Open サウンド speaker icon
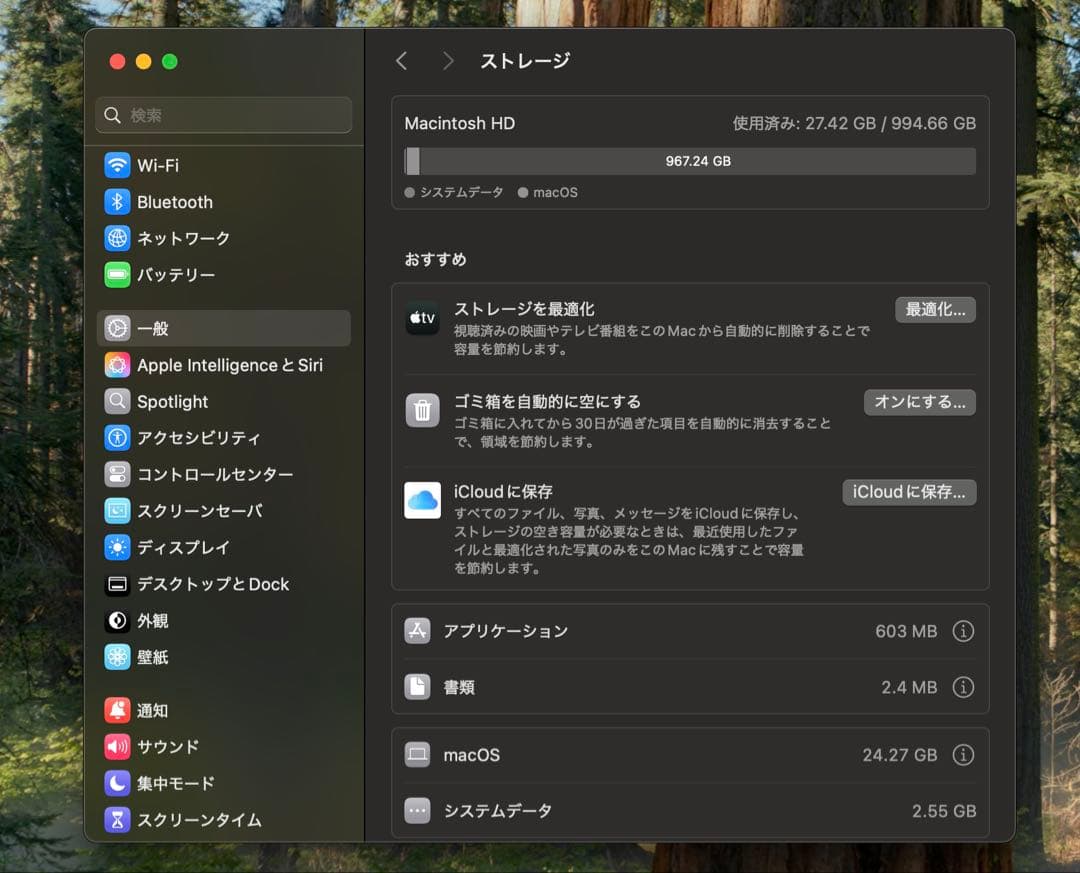Viewport: 1080px width, 873px height. (x=117, y=746)
